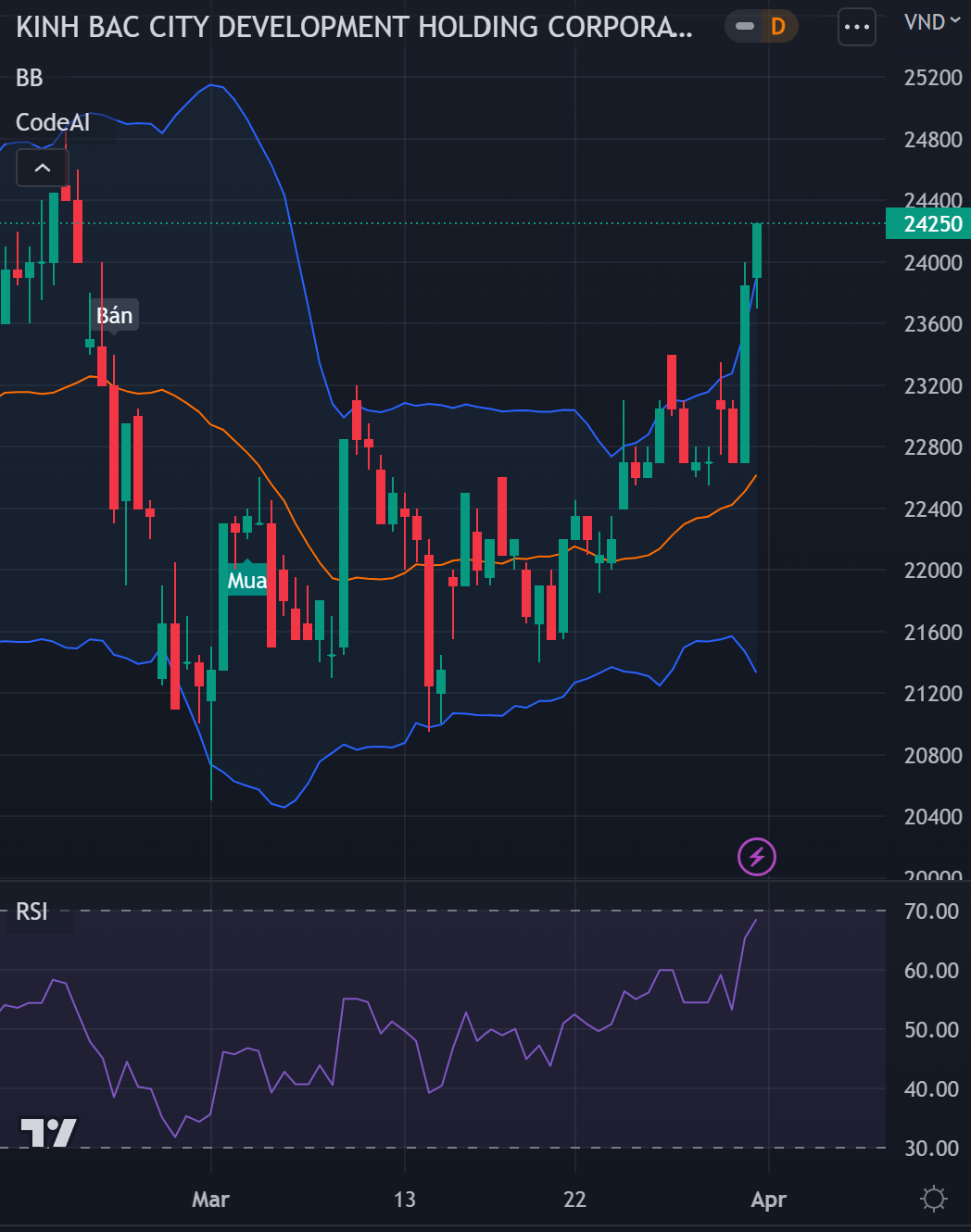This screenshot has height=1232, width=971.
Task: Click the 25200 price scale value
Action: 933,78
